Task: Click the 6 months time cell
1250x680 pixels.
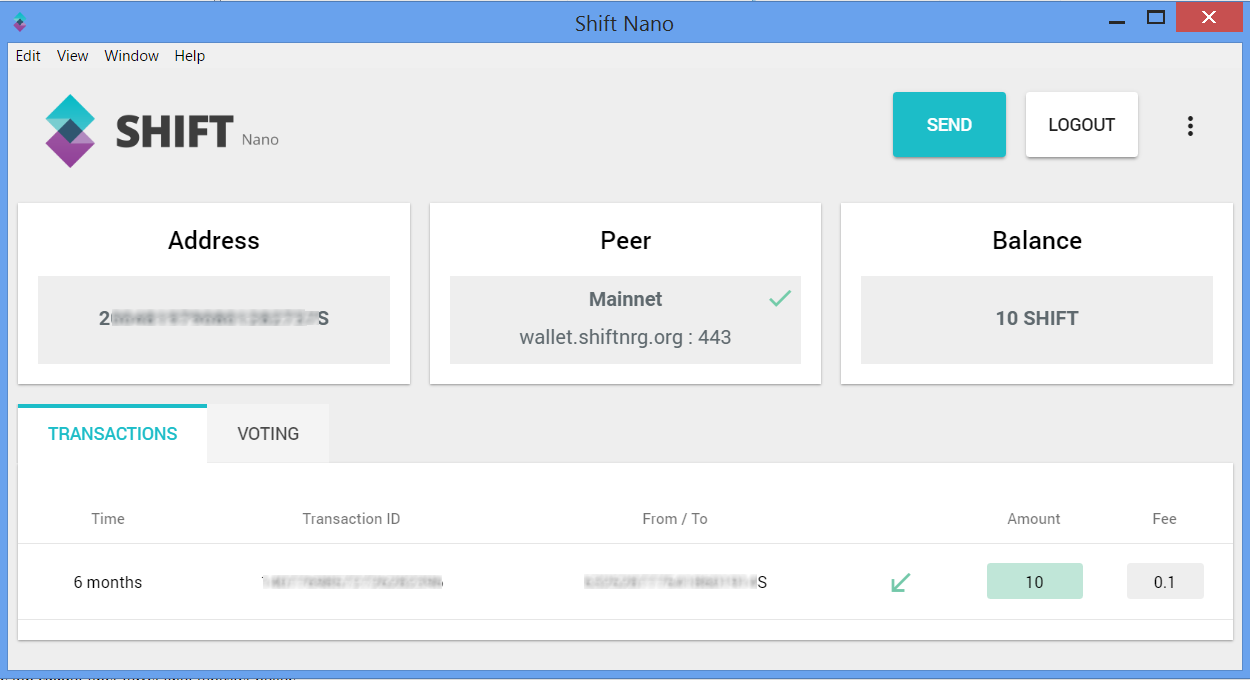Action: pyautogui.click(x=108, y=582)
